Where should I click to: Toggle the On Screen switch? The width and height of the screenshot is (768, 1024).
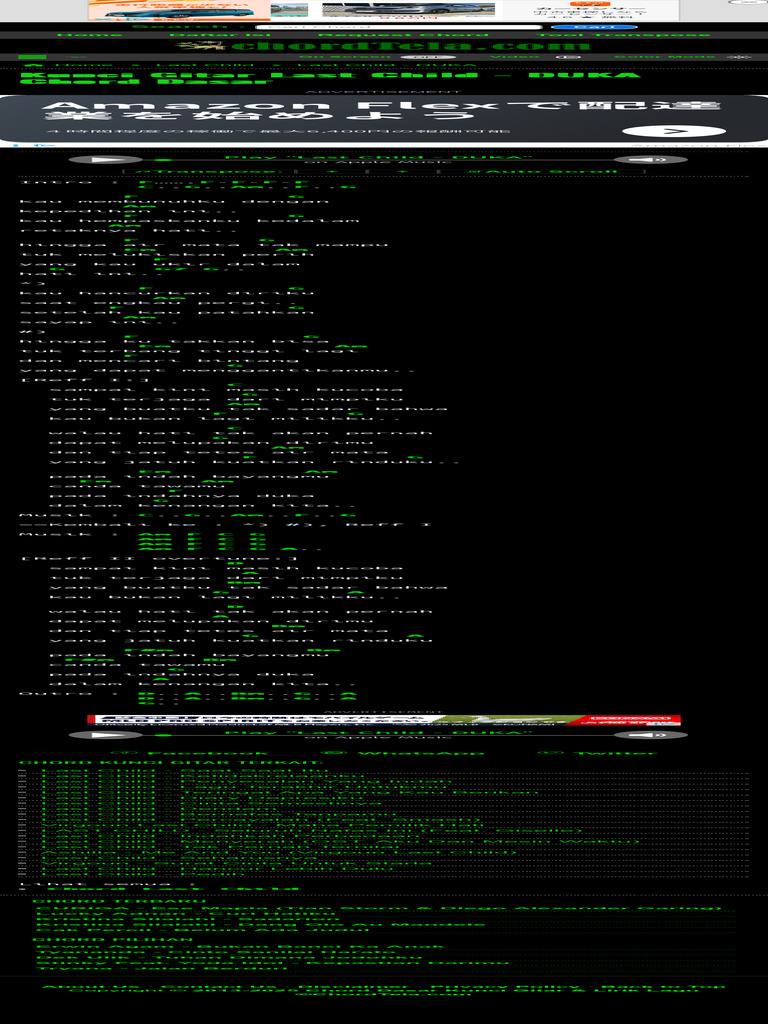[x=427, y=57]
